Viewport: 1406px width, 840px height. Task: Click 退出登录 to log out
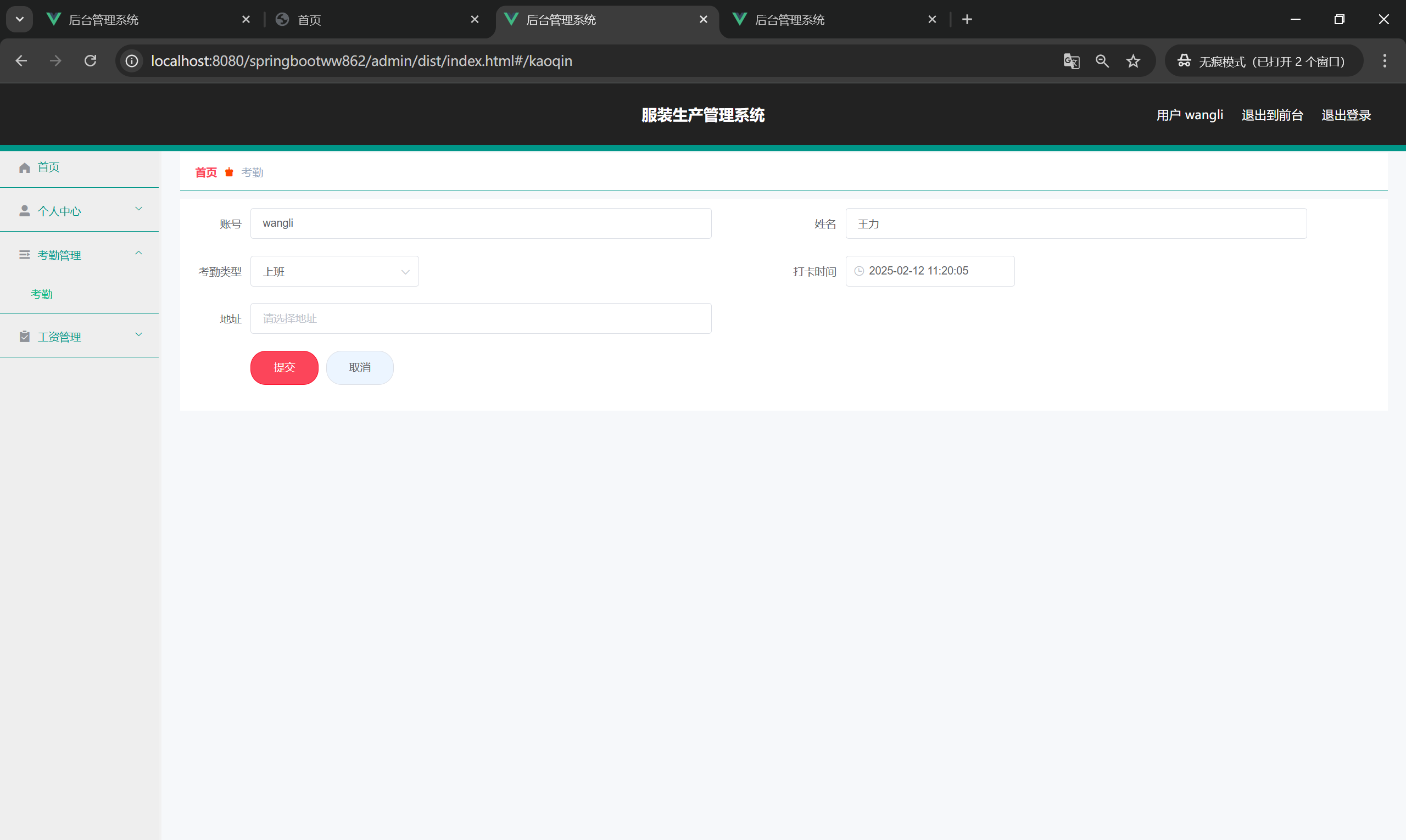(1346, 115)
